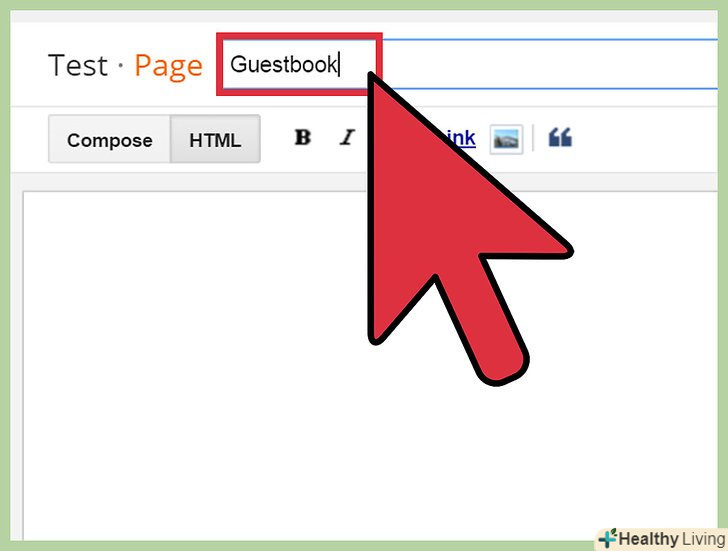The image size is (728, 551).
Task: Click the gray header bar at the top
Action: pyautogui.click(x=364, y=16)
